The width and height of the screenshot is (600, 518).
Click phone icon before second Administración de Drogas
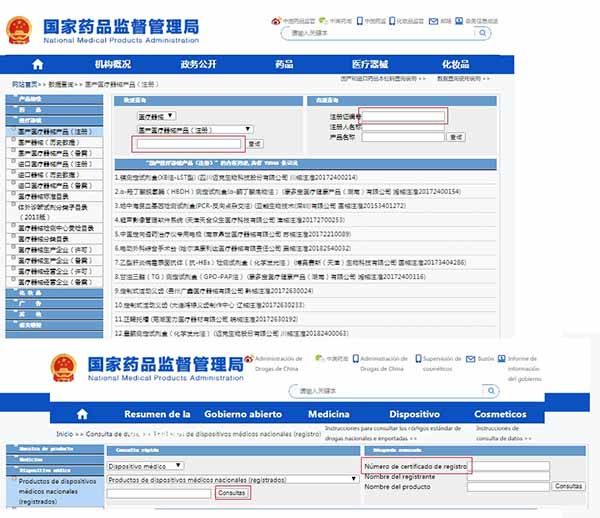(355, 358)
